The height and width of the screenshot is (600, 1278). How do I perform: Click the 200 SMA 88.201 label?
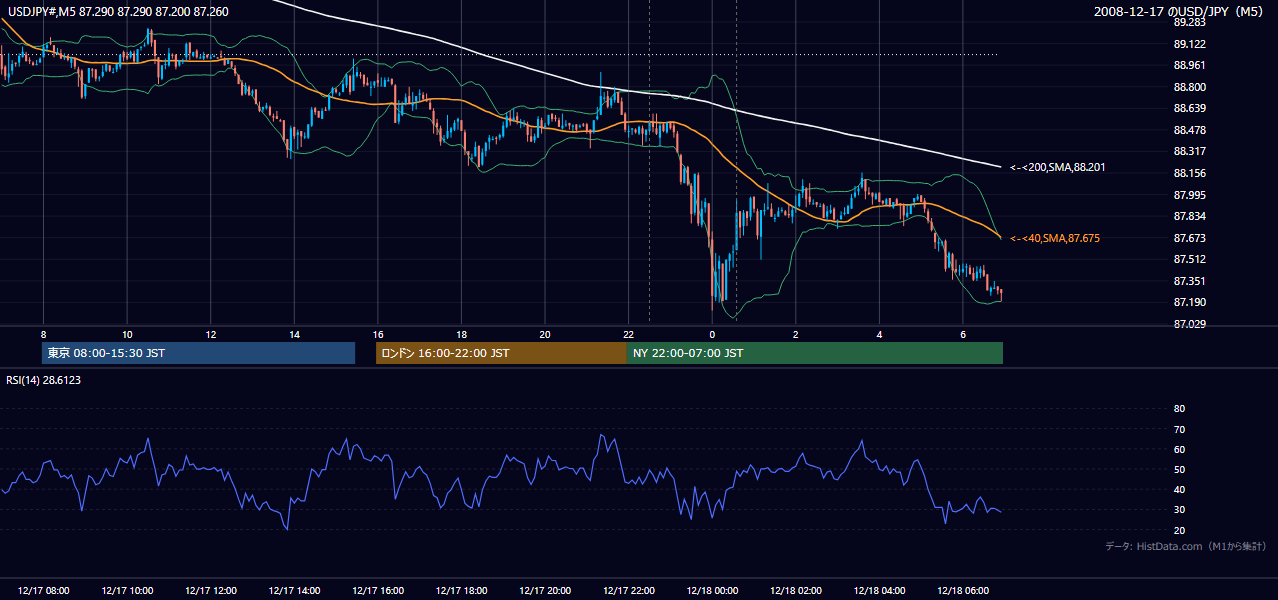click(1057, 167)
